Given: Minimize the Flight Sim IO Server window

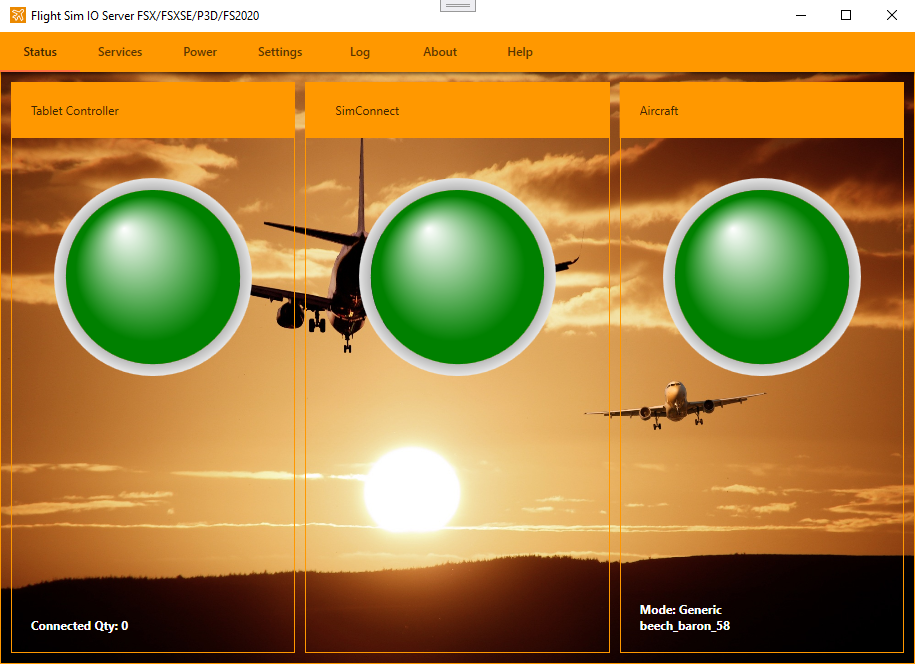Looking at the screenshot, I should 801,15.
